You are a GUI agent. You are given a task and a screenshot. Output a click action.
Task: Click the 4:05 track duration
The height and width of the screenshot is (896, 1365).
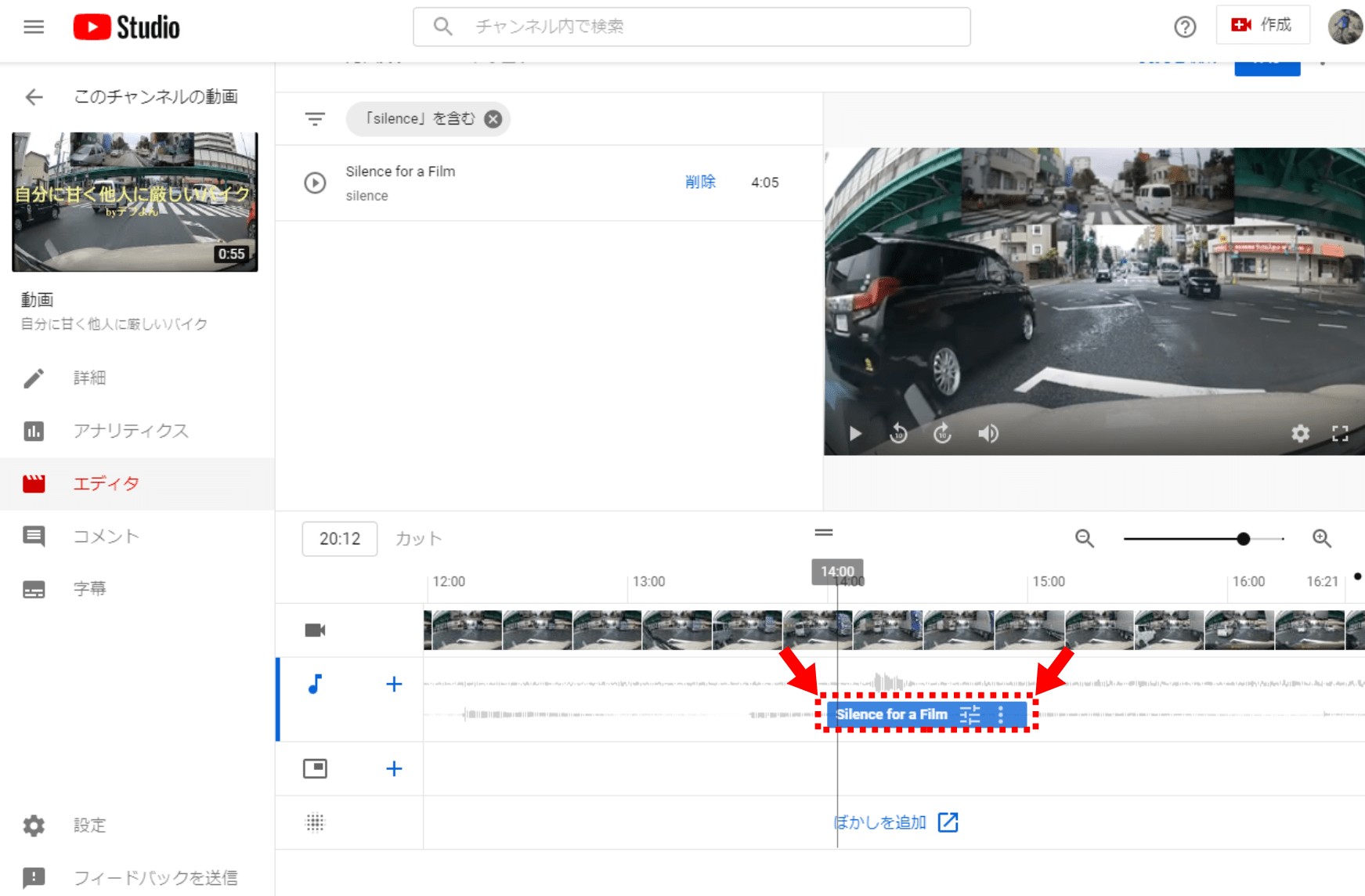coord(764,182)
